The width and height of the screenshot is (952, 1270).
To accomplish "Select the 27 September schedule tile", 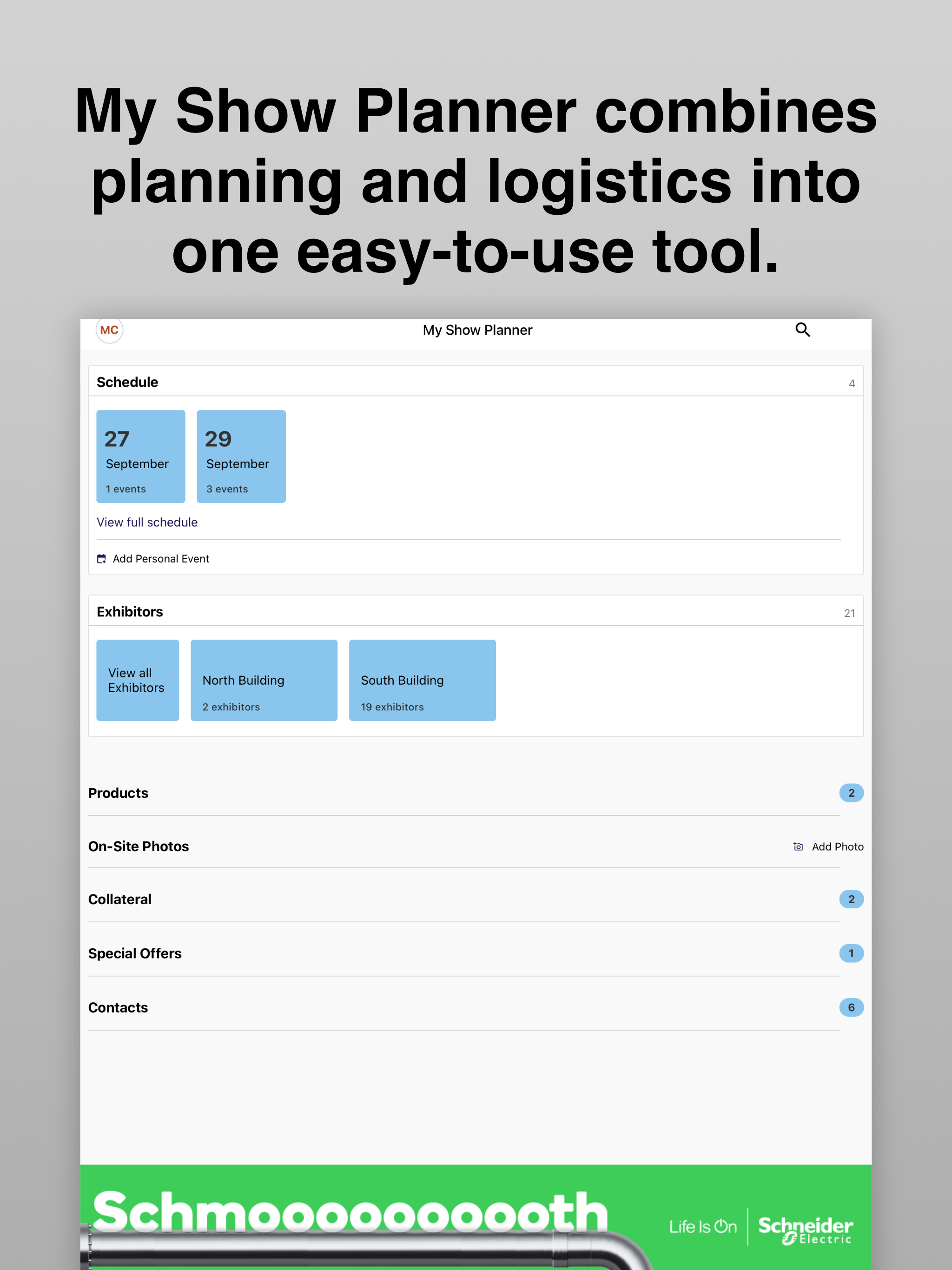I will pos(141,456).
